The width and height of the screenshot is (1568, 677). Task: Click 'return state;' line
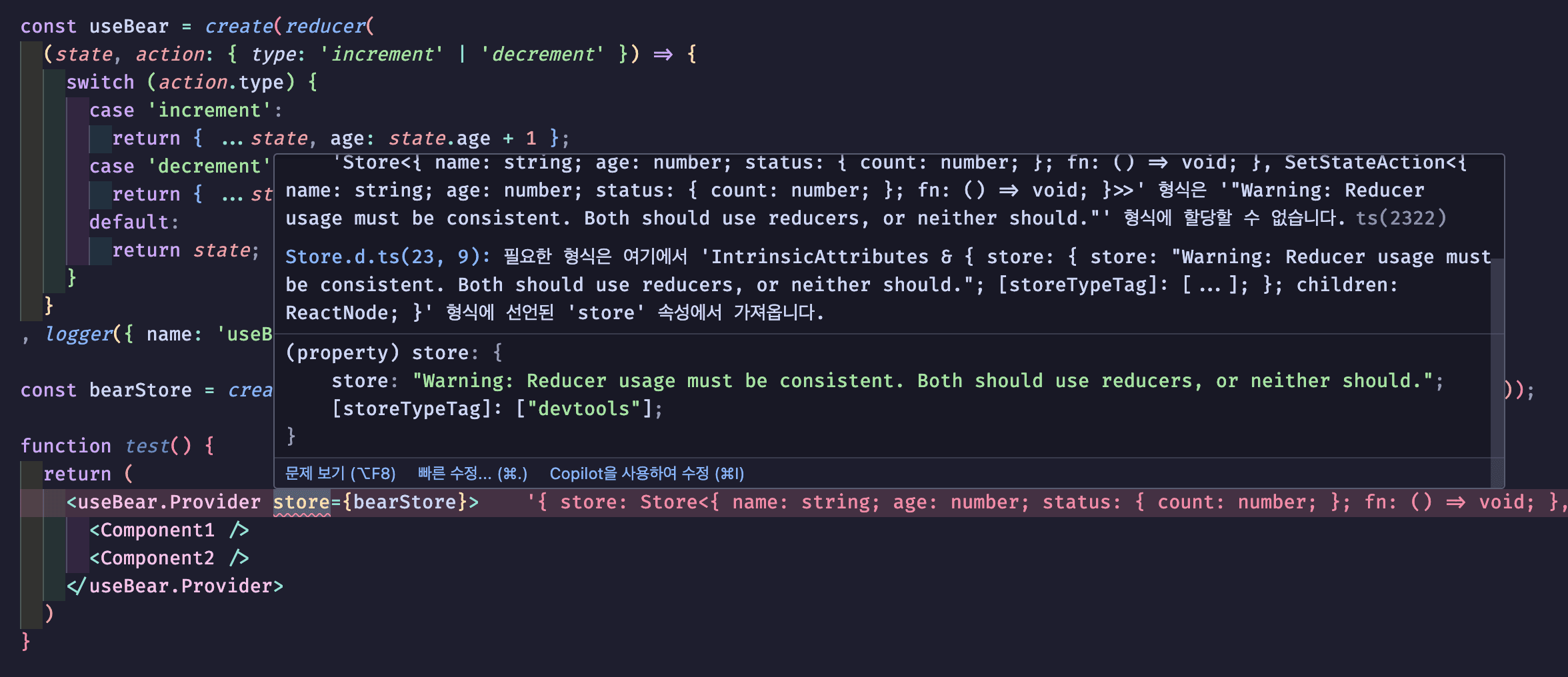[x=185, y=251]
